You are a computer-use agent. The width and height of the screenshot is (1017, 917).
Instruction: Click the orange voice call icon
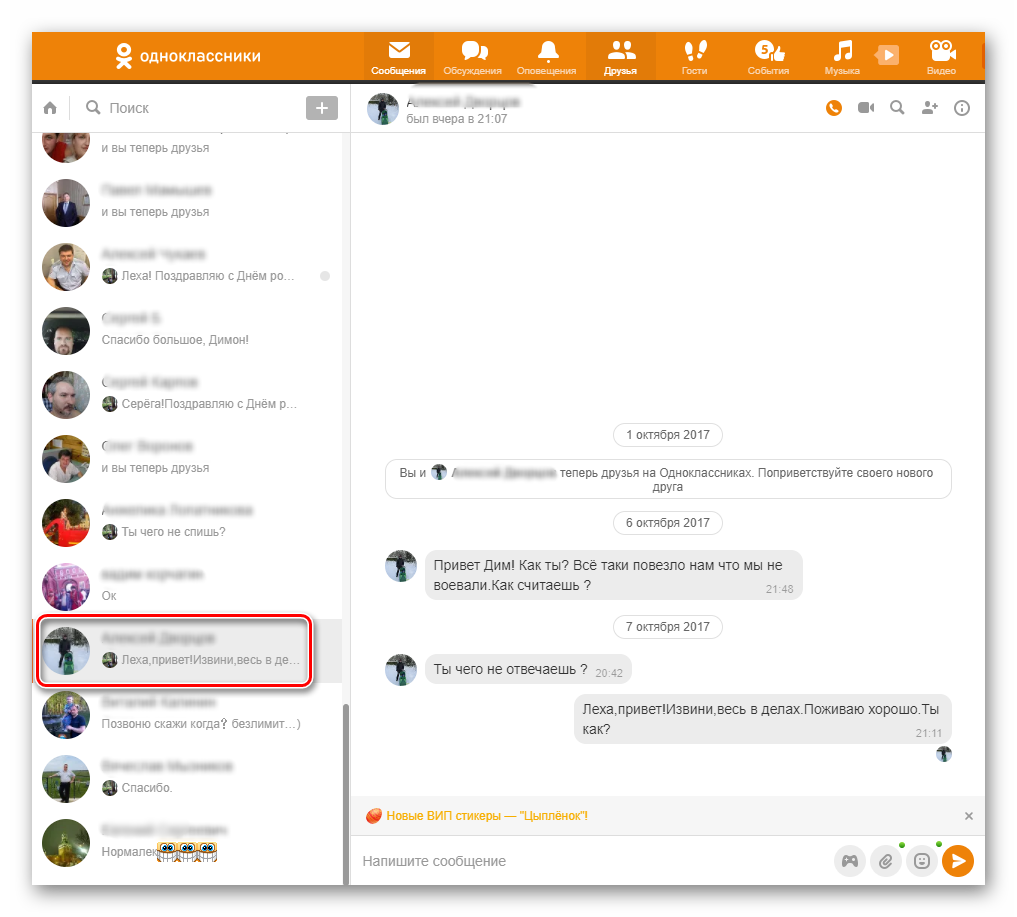[x=834, y=108]
